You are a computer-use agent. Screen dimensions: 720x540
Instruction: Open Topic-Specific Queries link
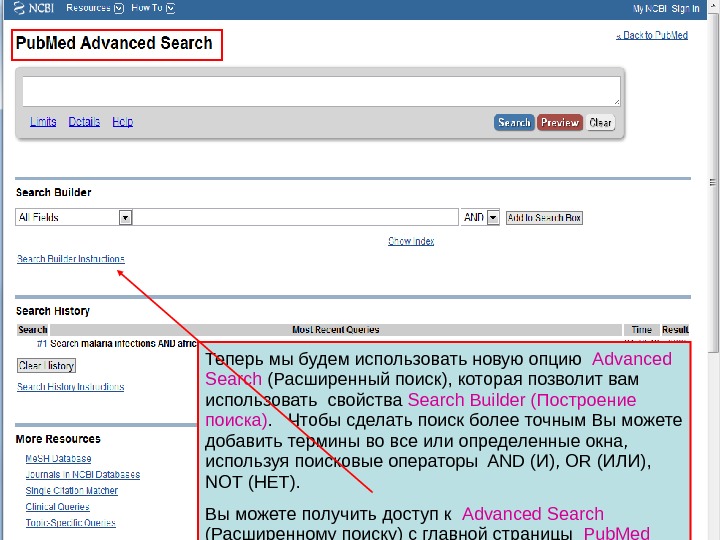click(x=70, y=523)
